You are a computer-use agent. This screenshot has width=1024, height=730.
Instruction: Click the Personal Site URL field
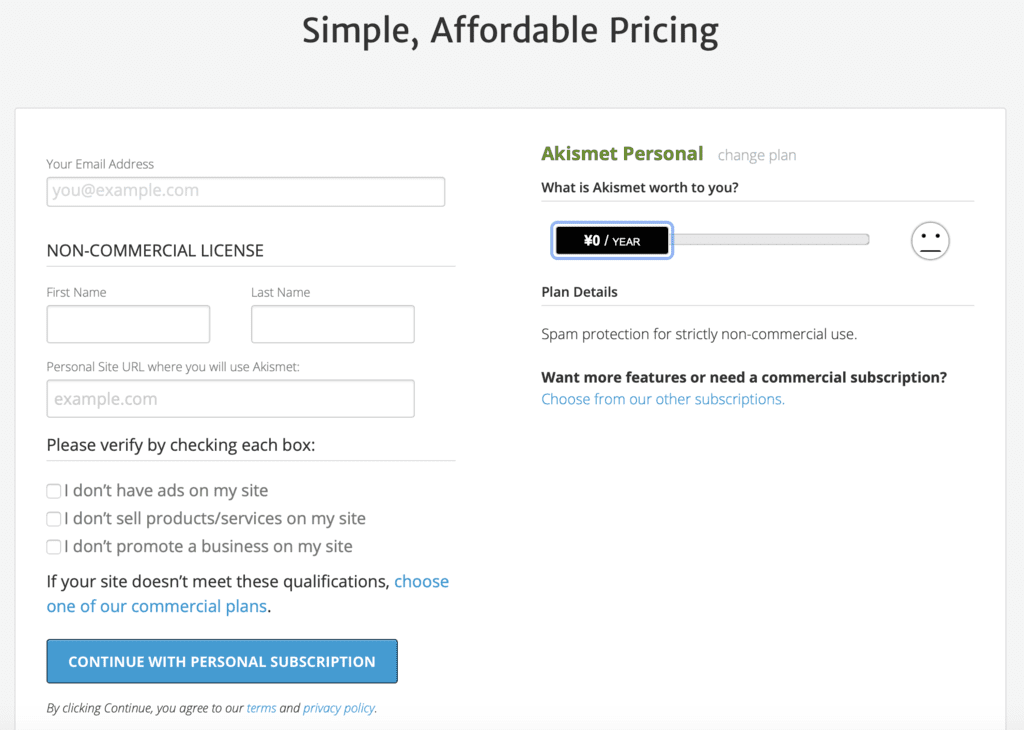[230, 399]
